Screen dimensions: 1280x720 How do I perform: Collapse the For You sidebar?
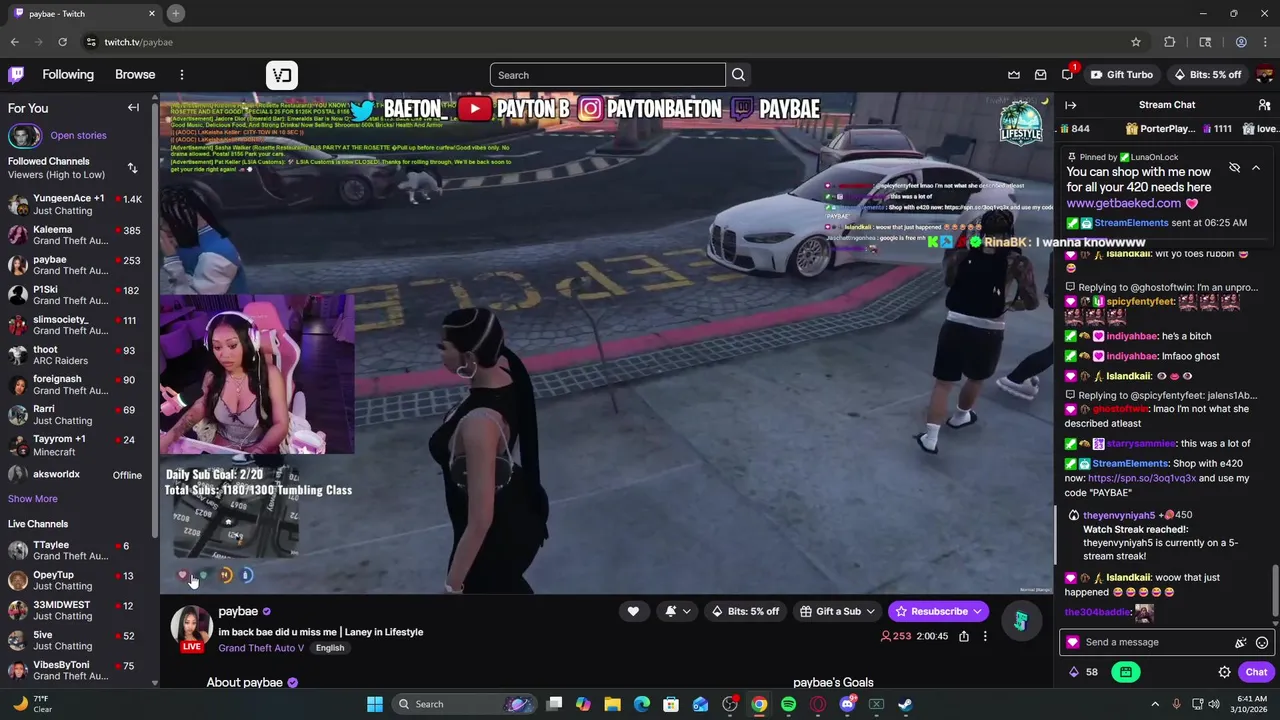tap(133, 108)
